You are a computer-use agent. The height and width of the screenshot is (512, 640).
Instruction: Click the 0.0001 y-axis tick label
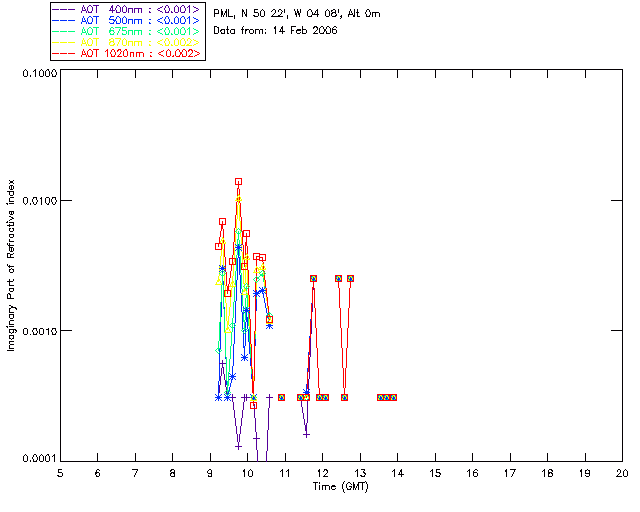tap(40, 458)
